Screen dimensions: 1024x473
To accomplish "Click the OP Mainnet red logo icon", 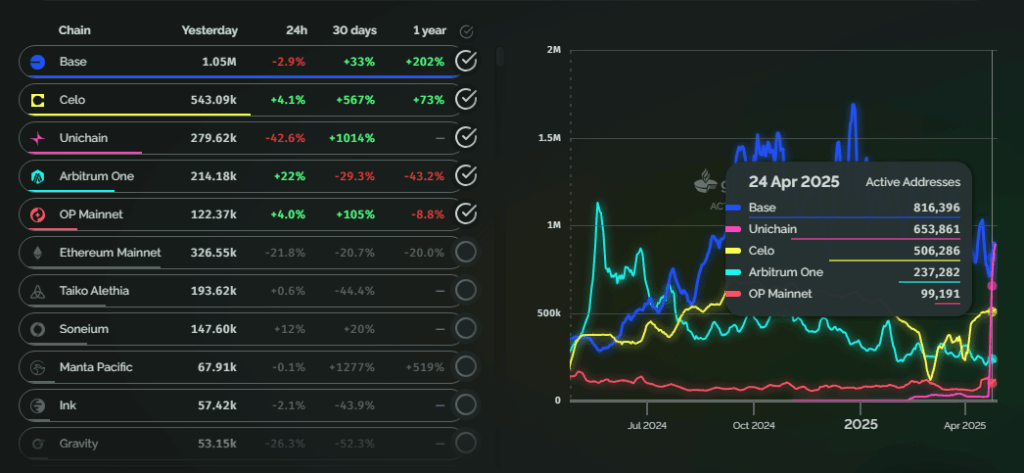I will (38, 215).
